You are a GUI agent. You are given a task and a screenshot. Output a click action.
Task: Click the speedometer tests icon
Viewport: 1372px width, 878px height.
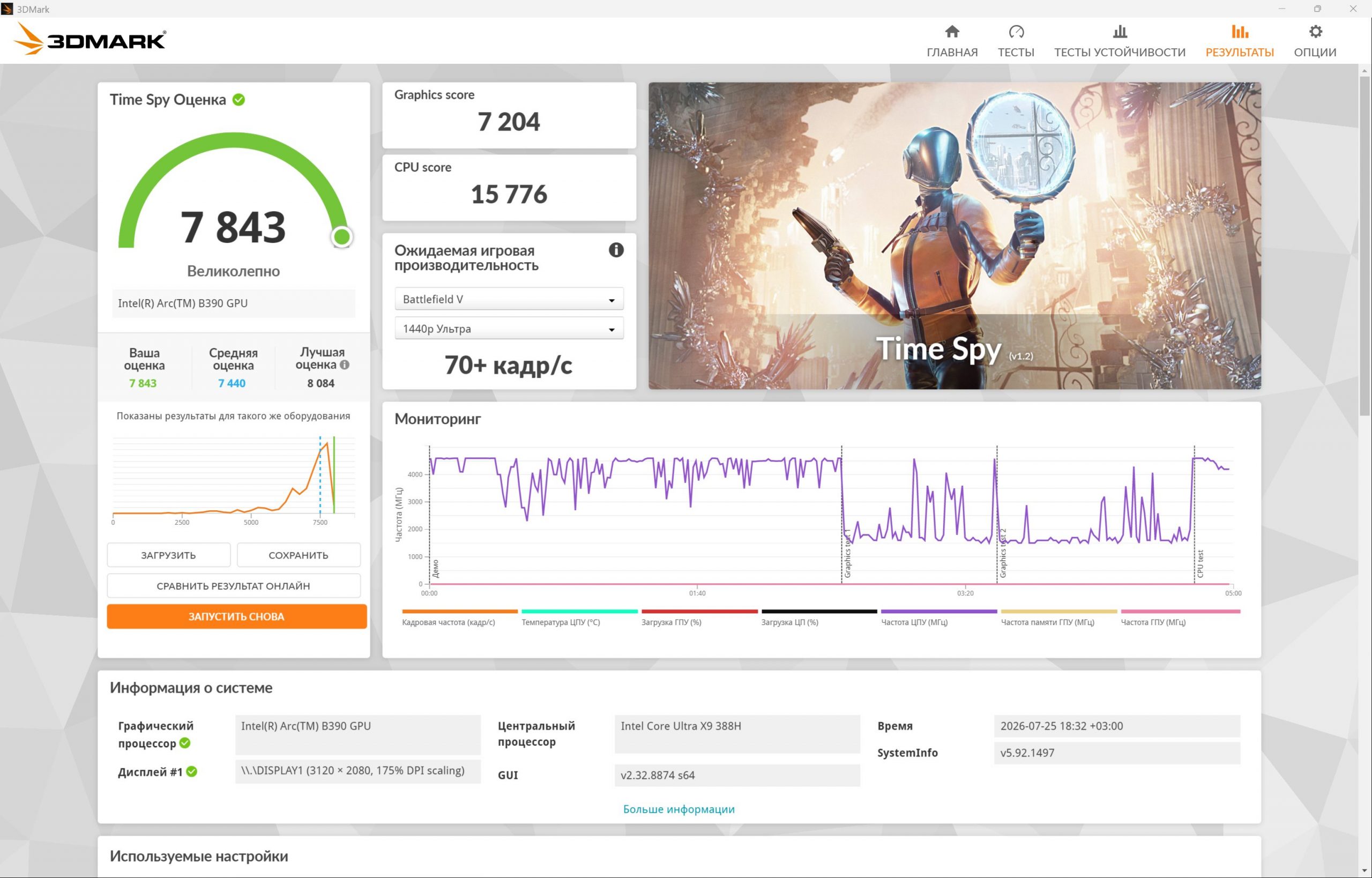tap(1016, 31)
